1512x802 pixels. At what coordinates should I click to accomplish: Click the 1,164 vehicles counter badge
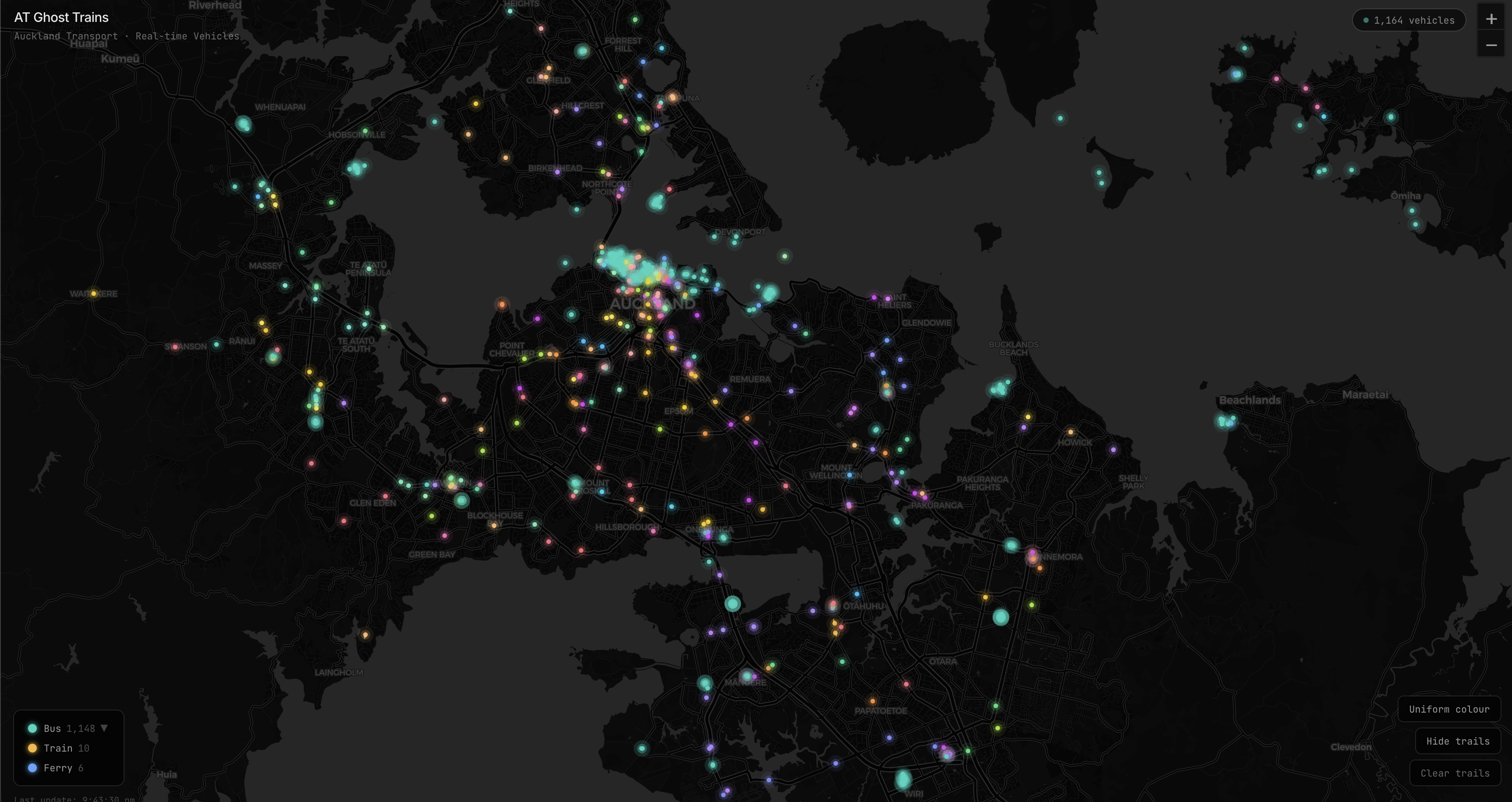click(1409, 20)
